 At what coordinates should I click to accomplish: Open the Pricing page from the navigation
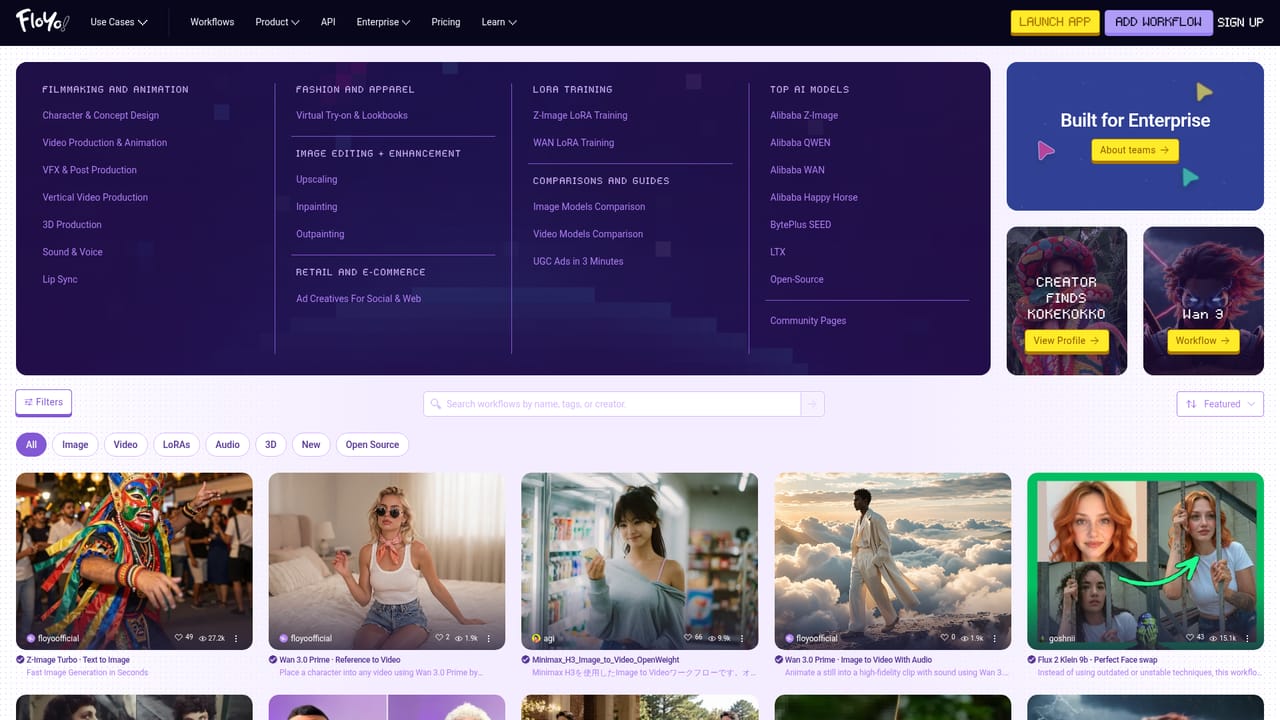446,22
